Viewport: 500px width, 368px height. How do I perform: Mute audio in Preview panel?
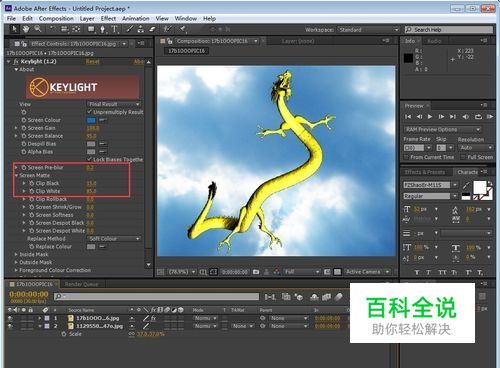pos(465,117)
